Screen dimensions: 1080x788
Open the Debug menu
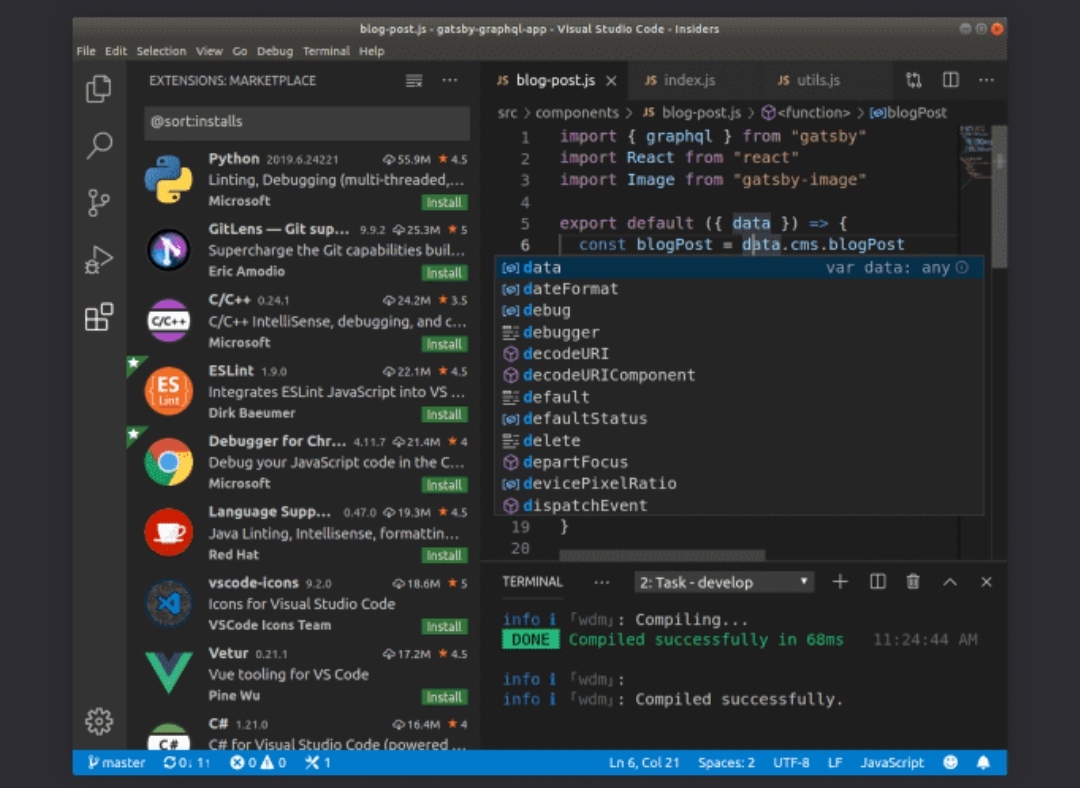point(275,51)
